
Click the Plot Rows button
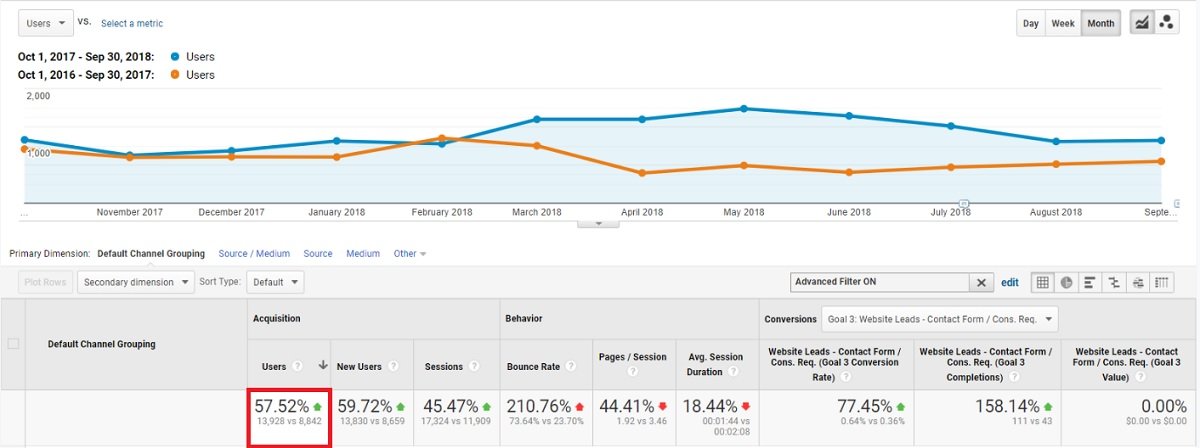click(45, 282)
